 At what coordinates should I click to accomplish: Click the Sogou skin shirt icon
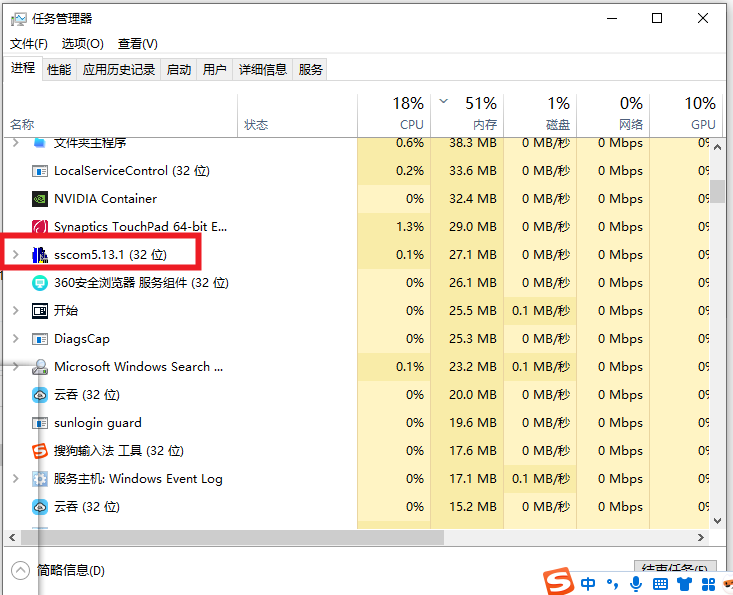tap(684, 583)
